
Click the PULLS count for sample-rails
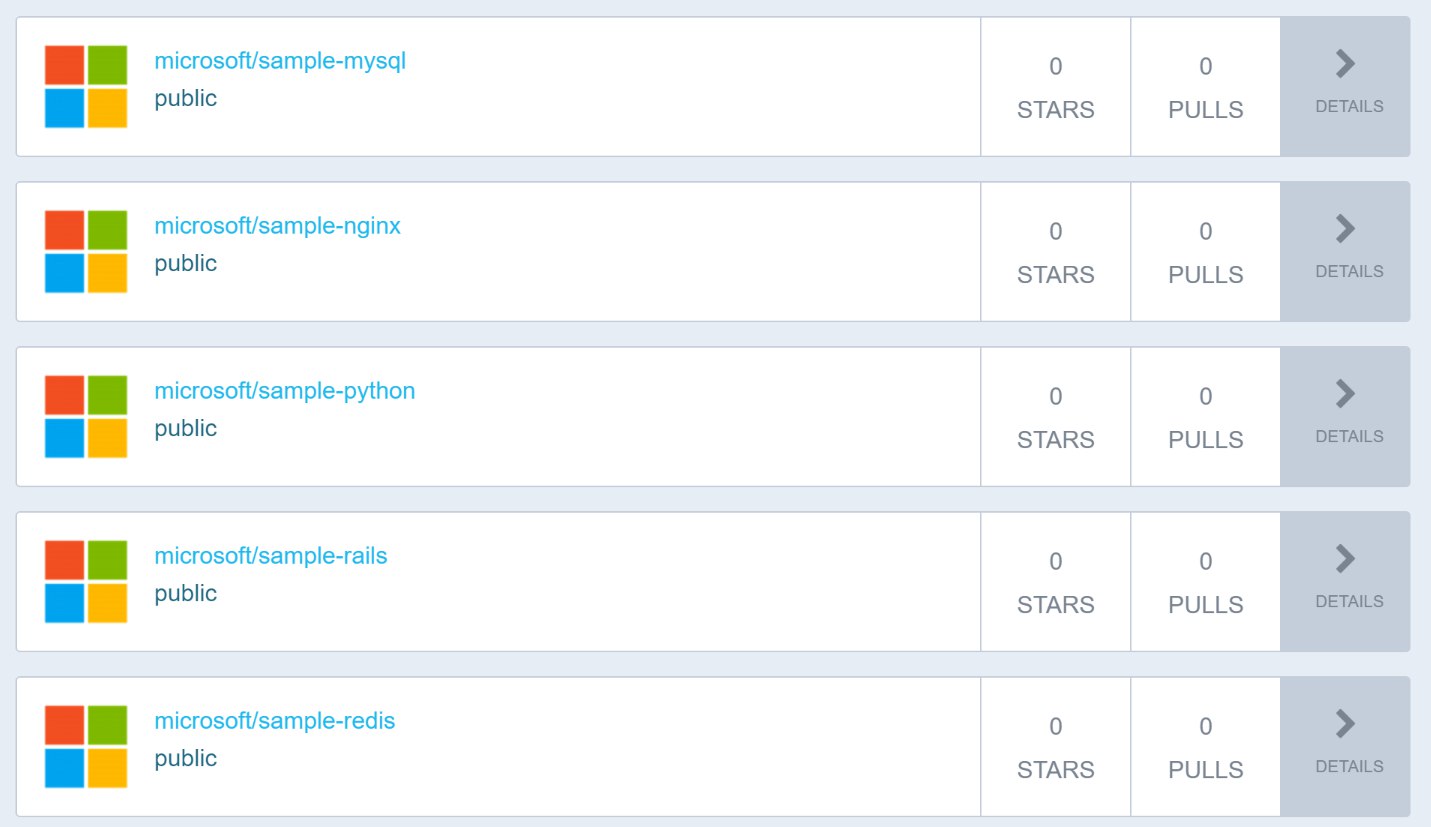(x=1206, y=562)
